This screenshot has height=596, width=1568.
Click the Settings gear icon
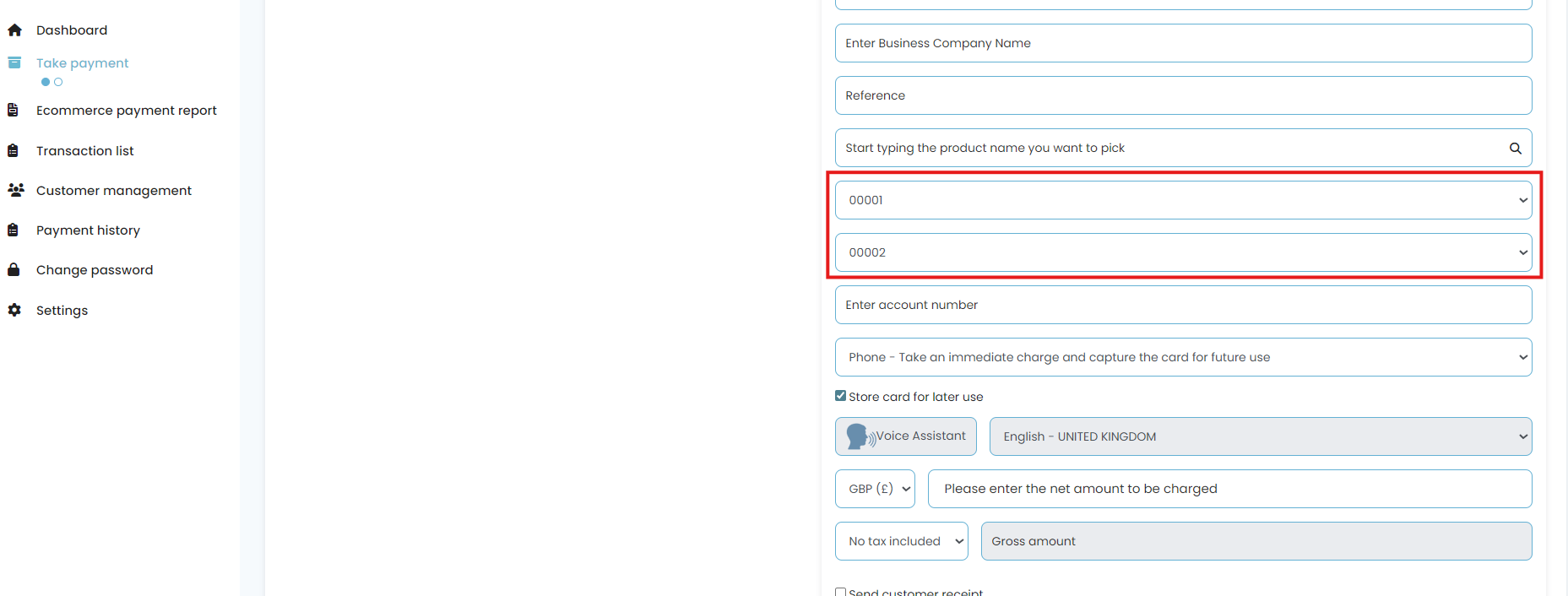pos(14,310)
